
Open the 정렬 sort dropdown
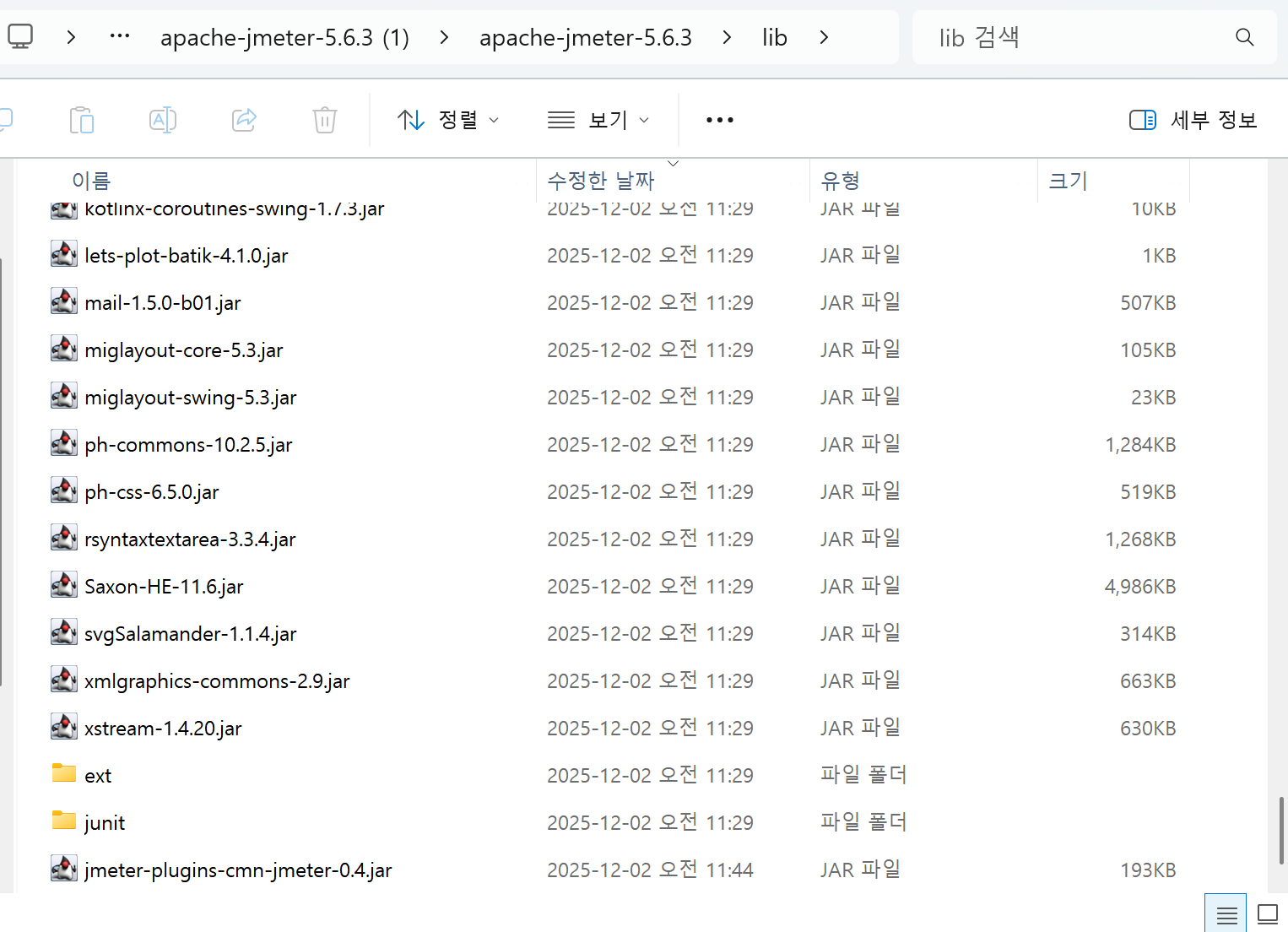[448, 120]
